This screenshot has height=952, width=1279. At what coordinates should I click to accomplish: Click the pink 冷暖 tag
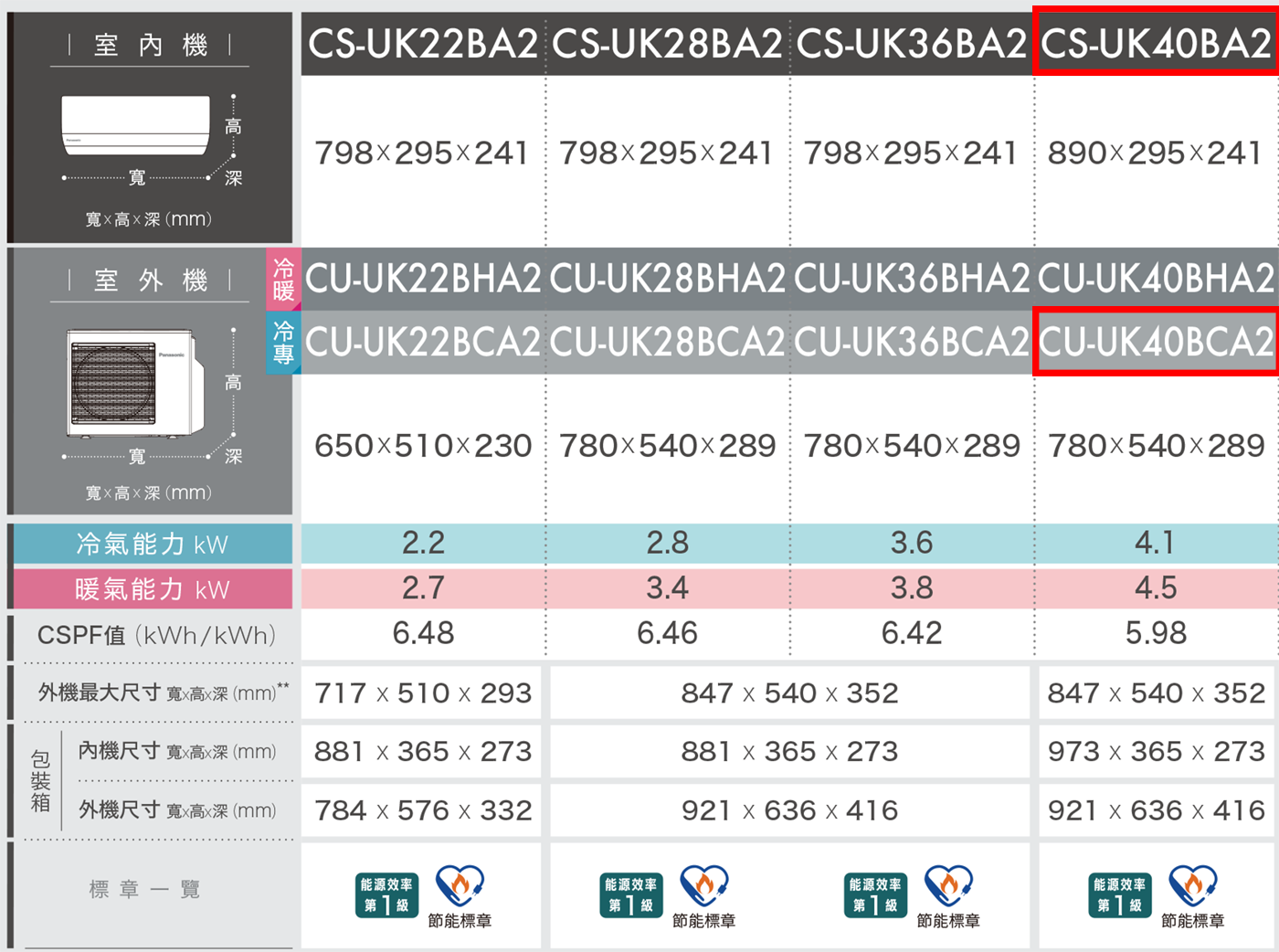pyautogui.click(x=283, y=279)
